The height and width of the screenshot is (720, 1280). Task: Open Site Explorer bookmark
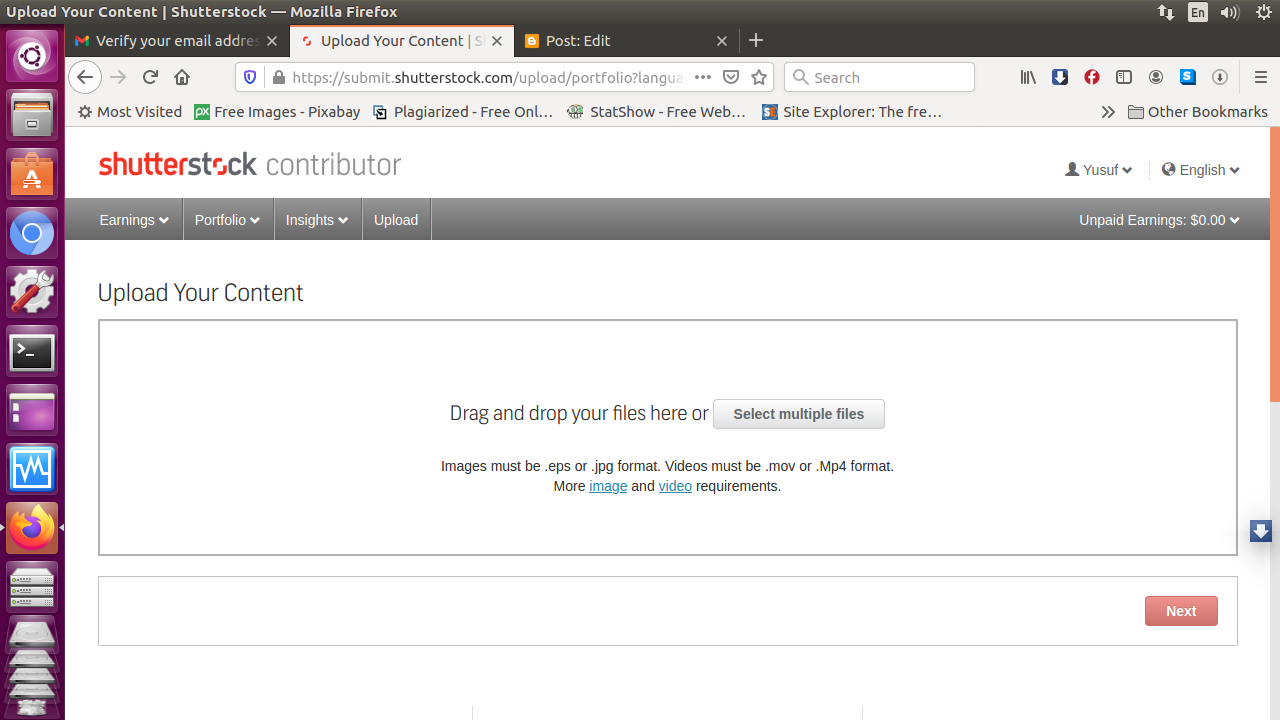[852, 112]
